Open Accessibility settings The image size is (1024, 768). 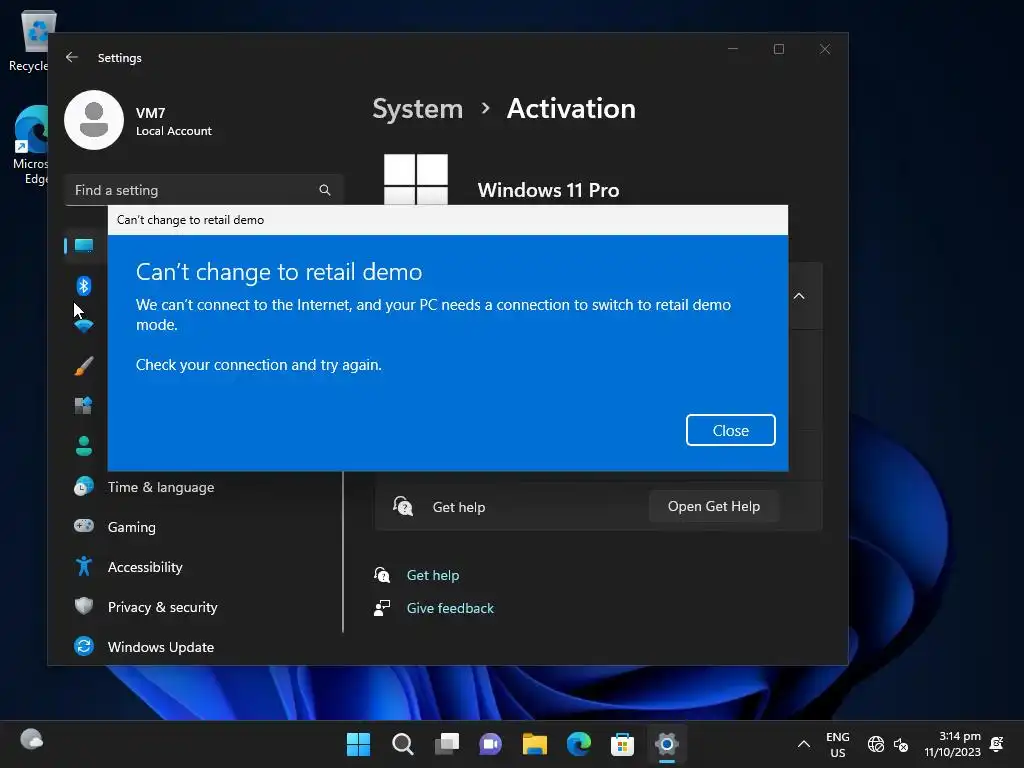point(145,567)
